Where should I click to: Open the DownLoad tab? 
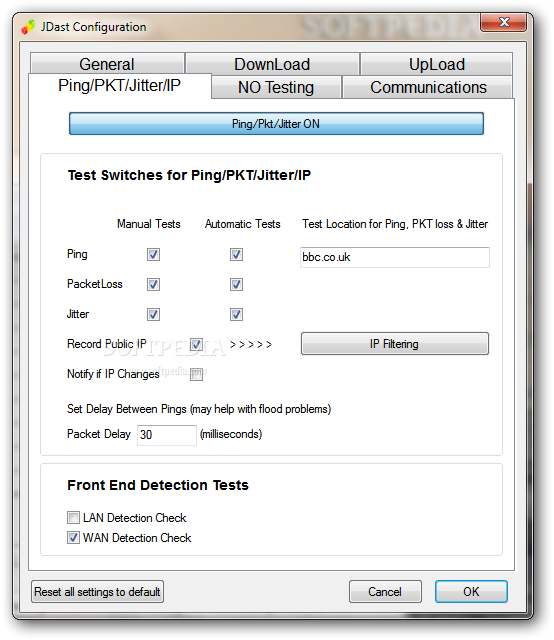[x=272, y=64]
